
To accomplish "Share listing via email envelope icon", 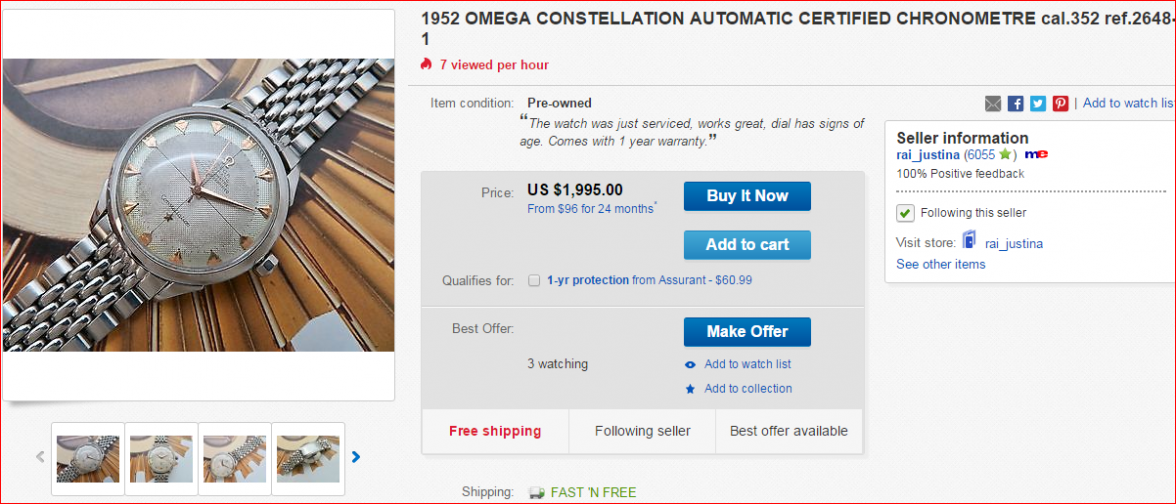I will click(x=993, y=103).
